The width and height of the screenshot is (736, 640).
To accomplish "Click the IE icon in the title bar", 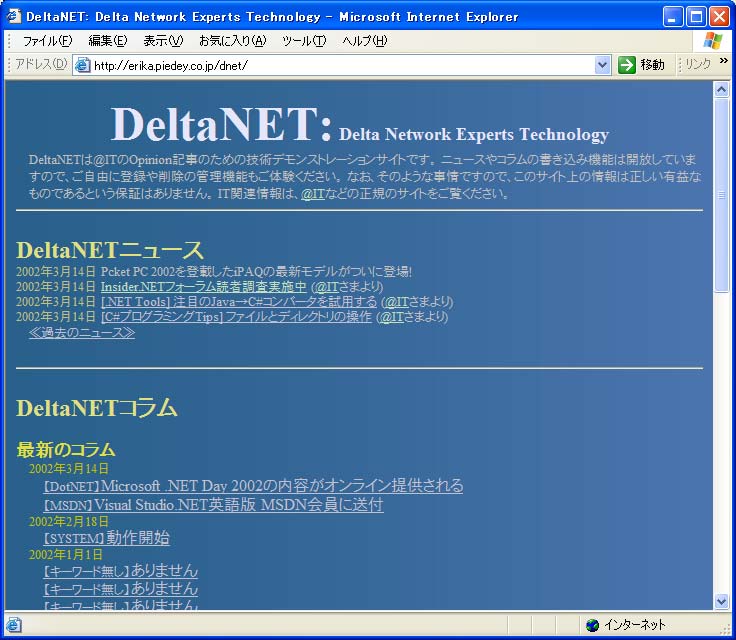I will (13, 16).
